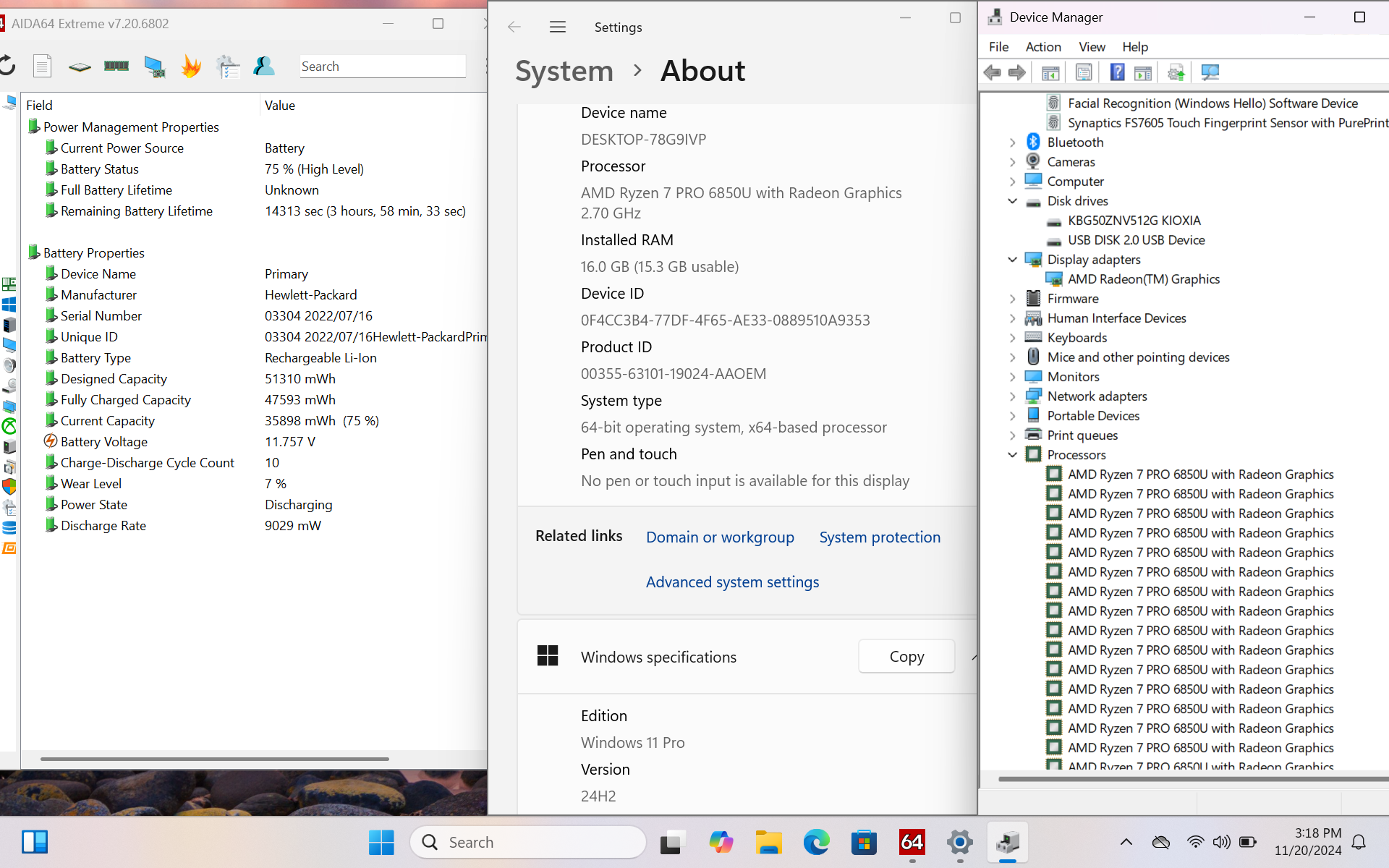Viewport: 1389px width, 868px height.
Task: Click the AIDA64 network monitor toolbar icon
Action: click(154, 67)
